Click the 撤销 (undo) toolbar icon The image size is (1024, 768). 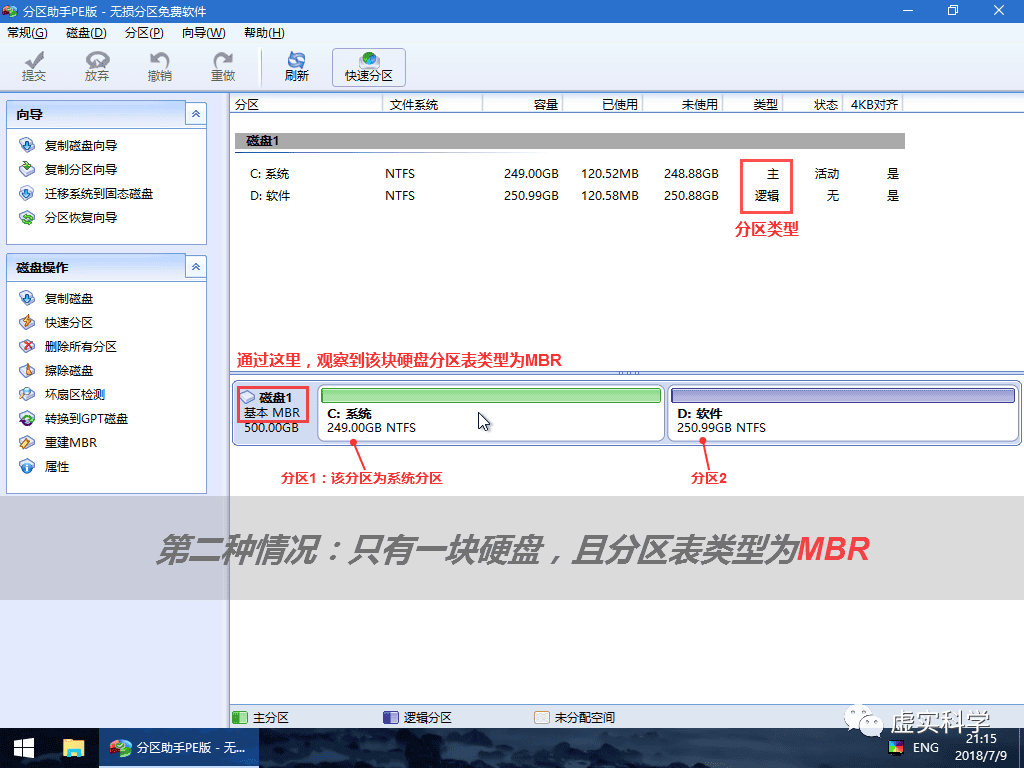click(159, 67)
